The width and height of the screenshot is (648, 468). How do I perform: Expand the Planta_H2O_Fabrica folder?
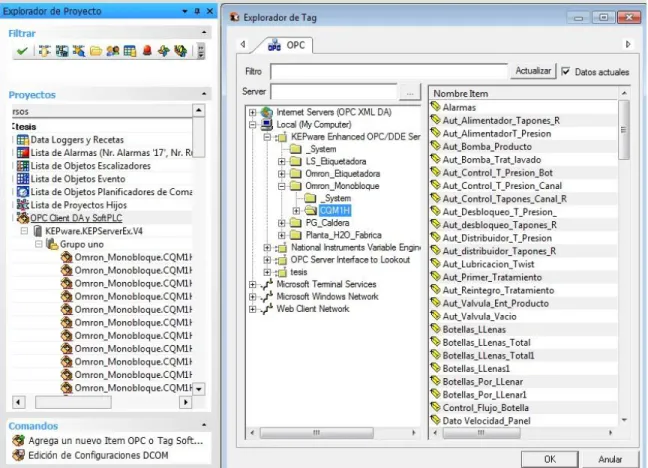coord(282,235)
